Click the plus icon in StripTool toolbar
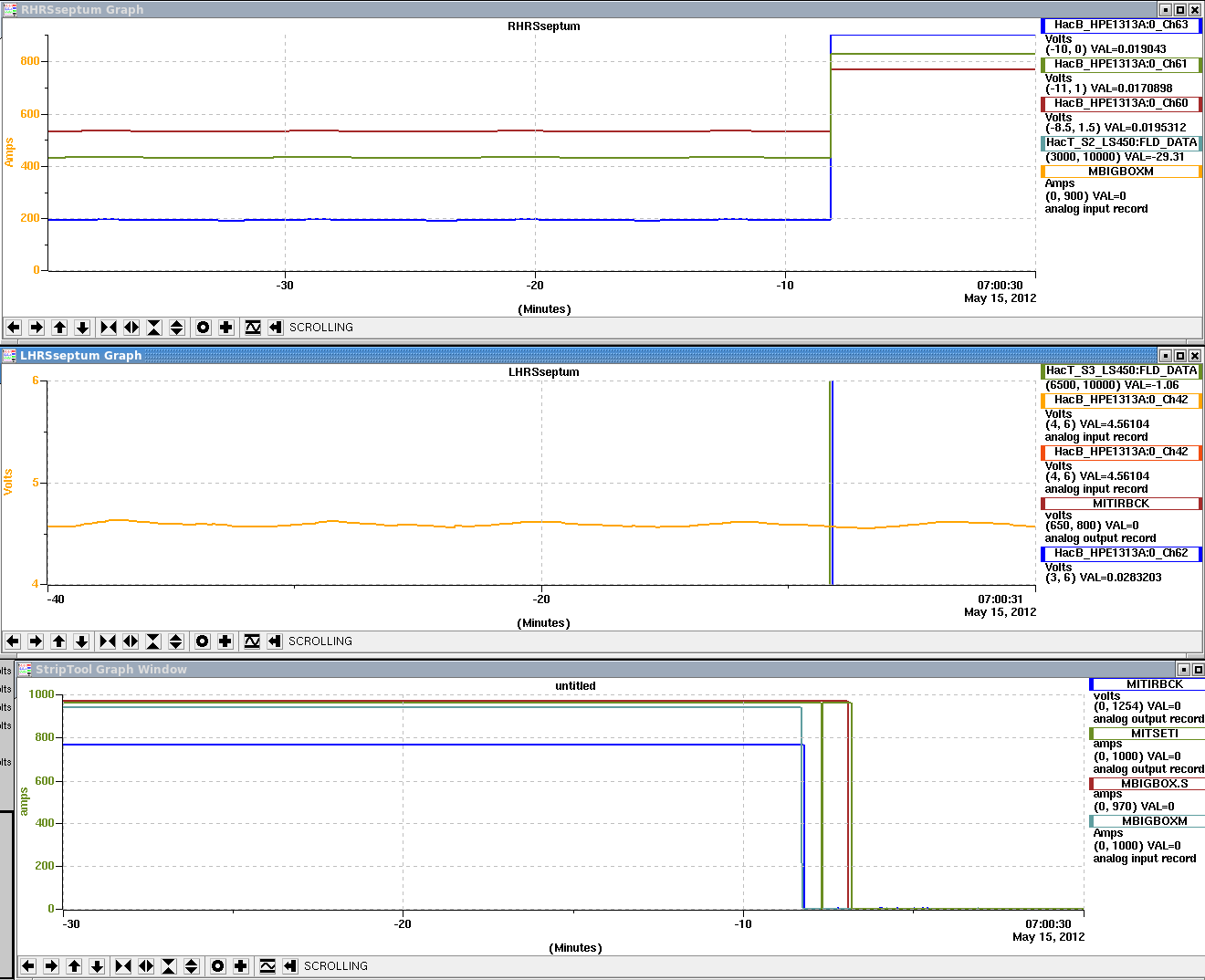The height and width of the screenshot is (980, 1205). (241, 965)
